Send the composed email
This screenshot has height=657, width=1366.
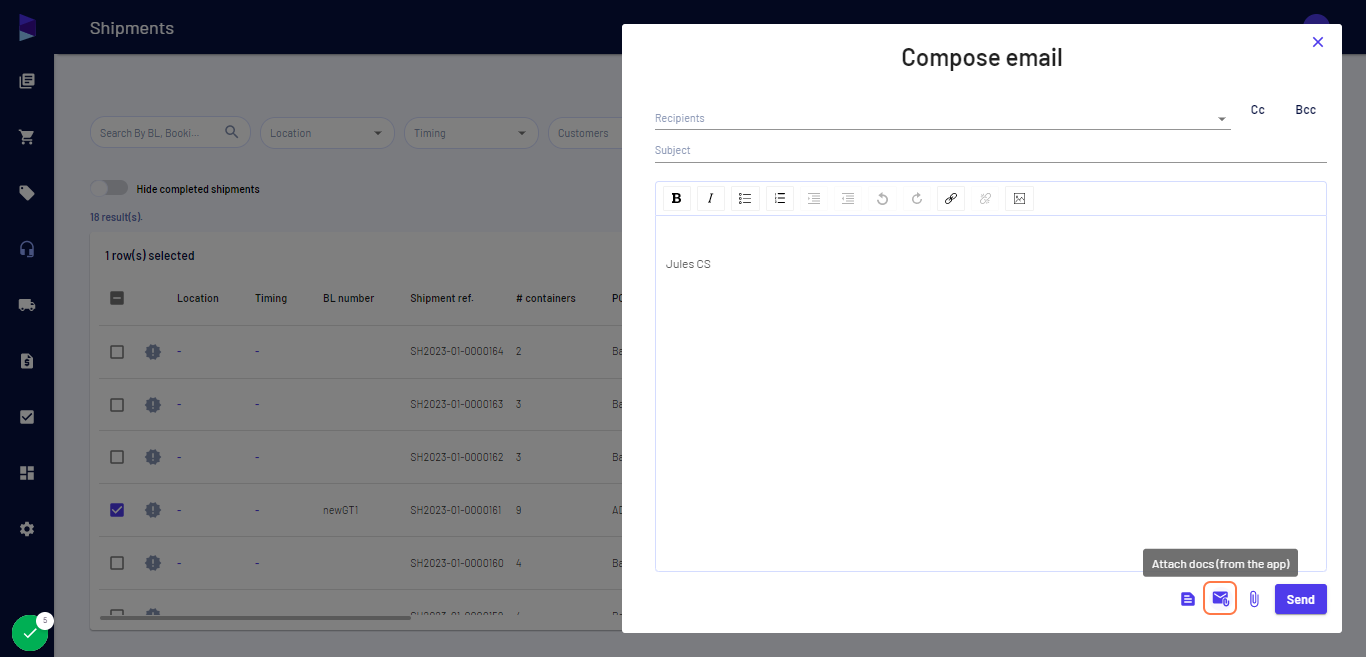point(1301,599)
